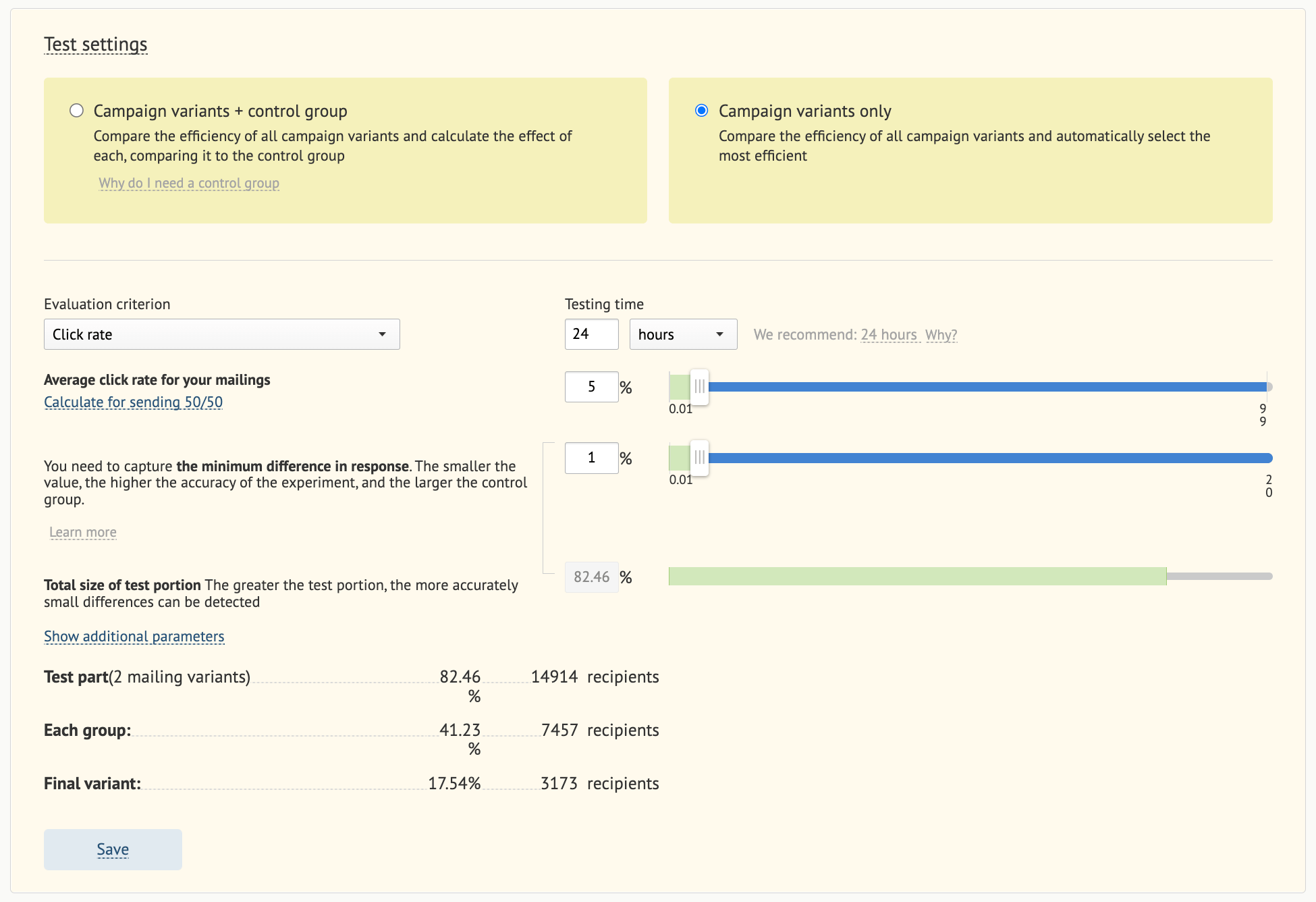The height and width of the screenshot is (902, 1316).
Task: Expand Show additional parameters
Action: 134,637
